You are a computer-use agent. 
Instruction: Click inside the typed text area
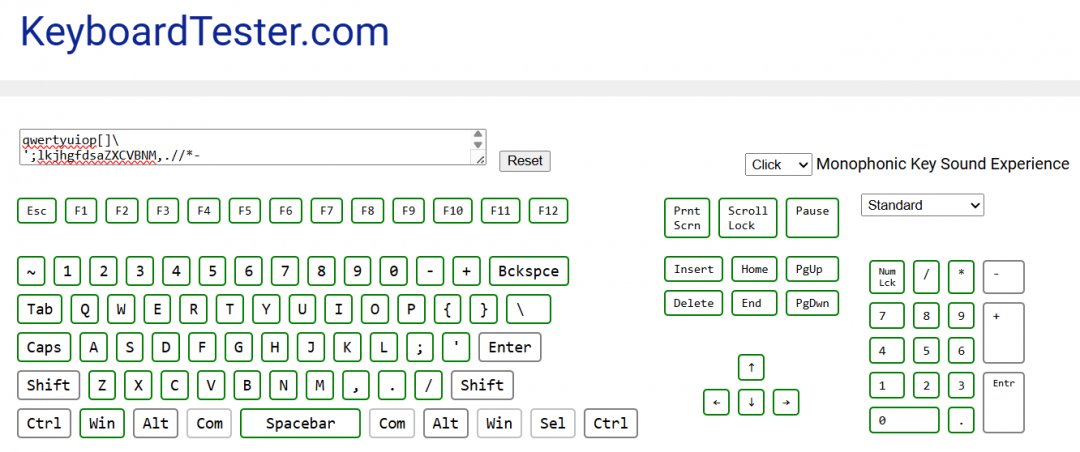coord(240,146)
